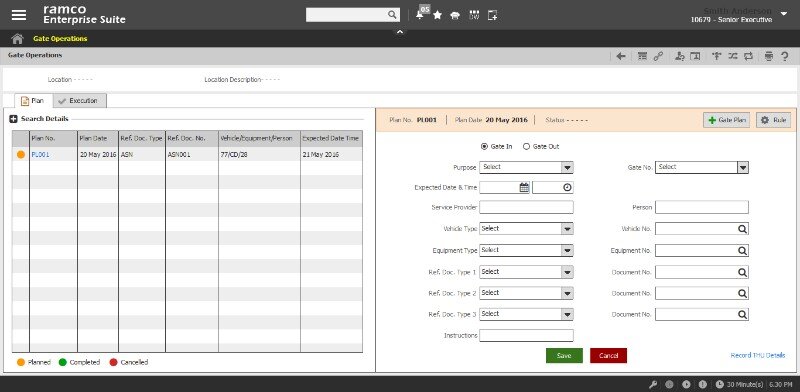Switch to the Execution tab
Image resolution: width=800 pixels, height=392 pixels.
click(80, 101)
